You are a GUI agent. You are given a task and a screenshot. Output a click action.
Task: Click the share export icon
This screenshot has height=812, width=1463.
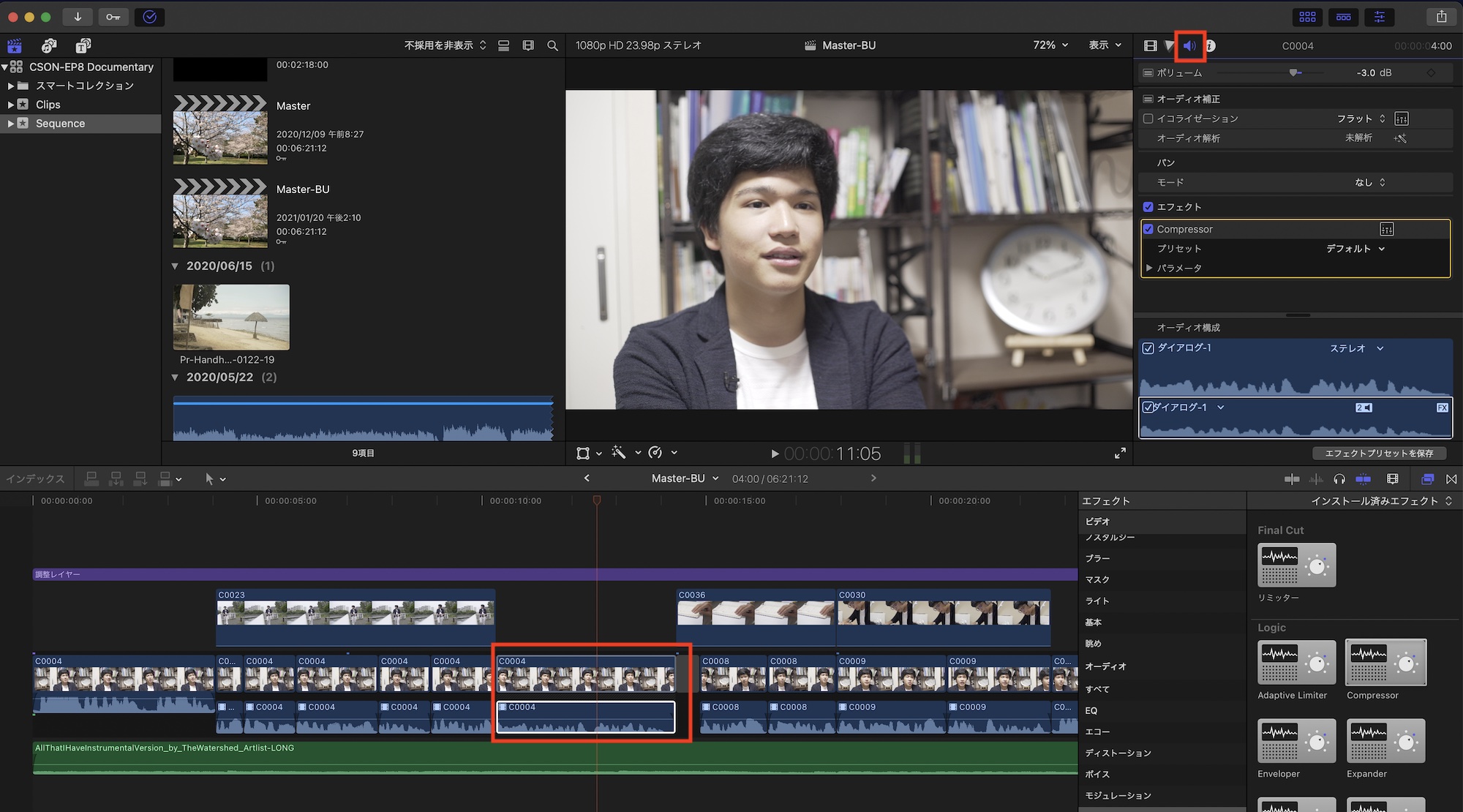coord(1441,17)
